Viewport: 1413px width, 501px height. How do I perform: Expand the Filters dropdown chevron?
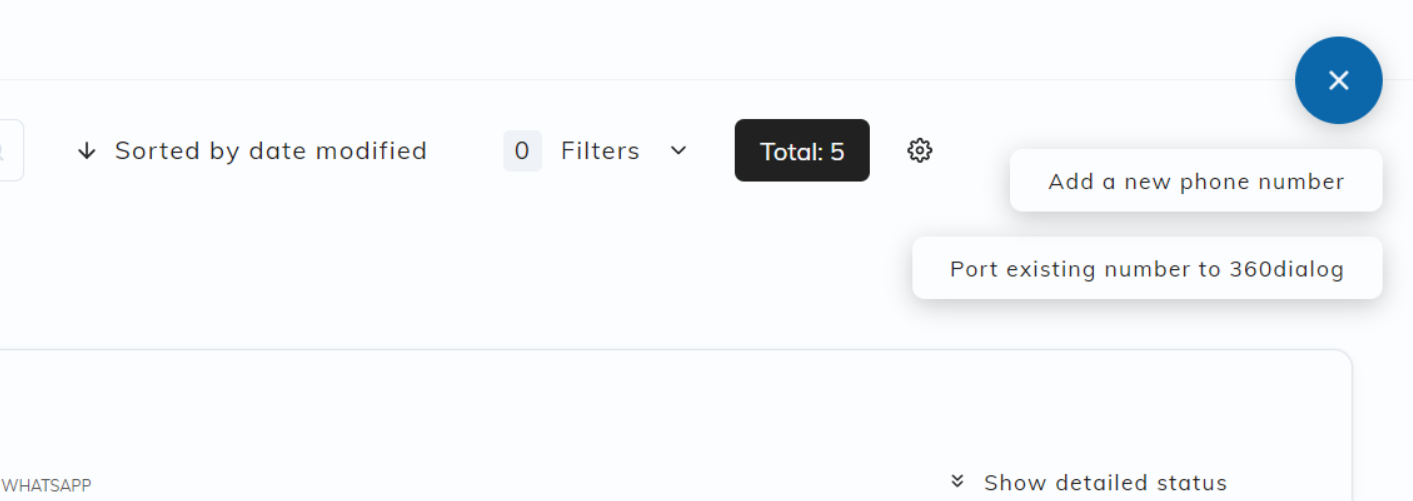pyautogui.click(x=678, y=150)
